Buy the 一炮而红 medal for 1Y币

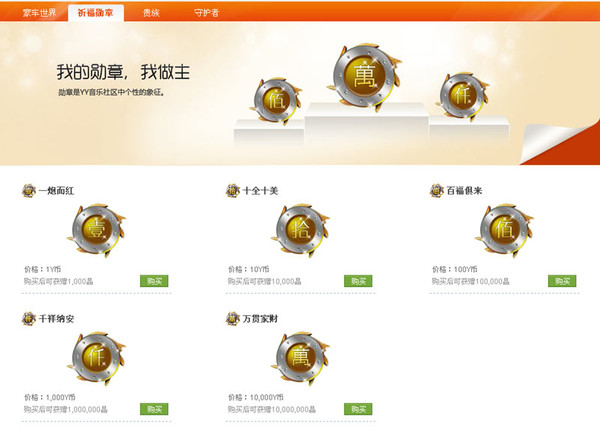[154, 281]
